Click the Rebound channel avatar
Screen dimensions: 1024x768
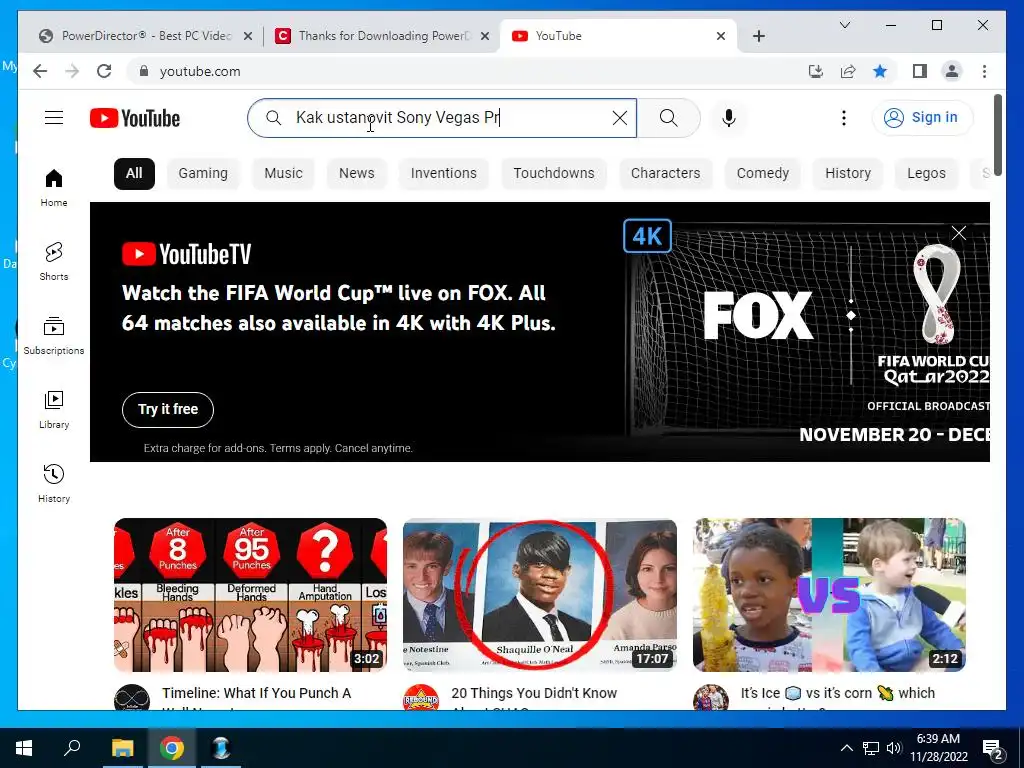(x=421, y=697)
